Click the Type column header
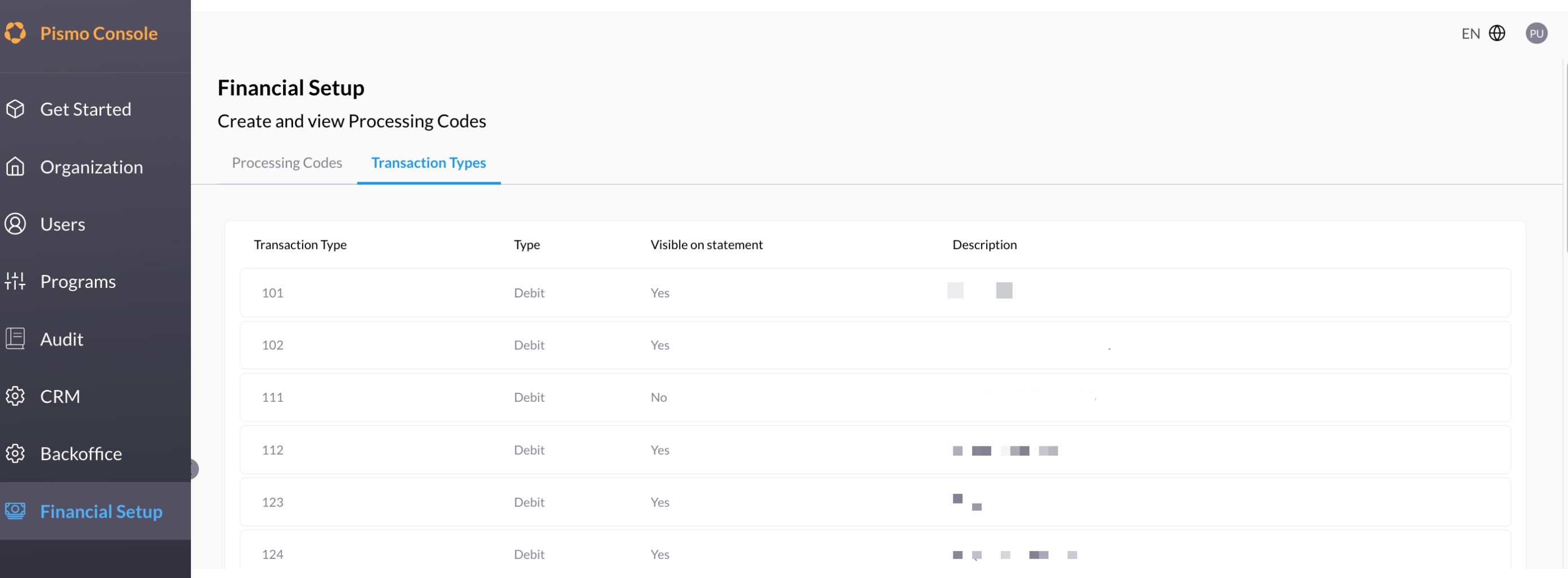This screenshot has height=578, width=1568. [x=526, y=244]
